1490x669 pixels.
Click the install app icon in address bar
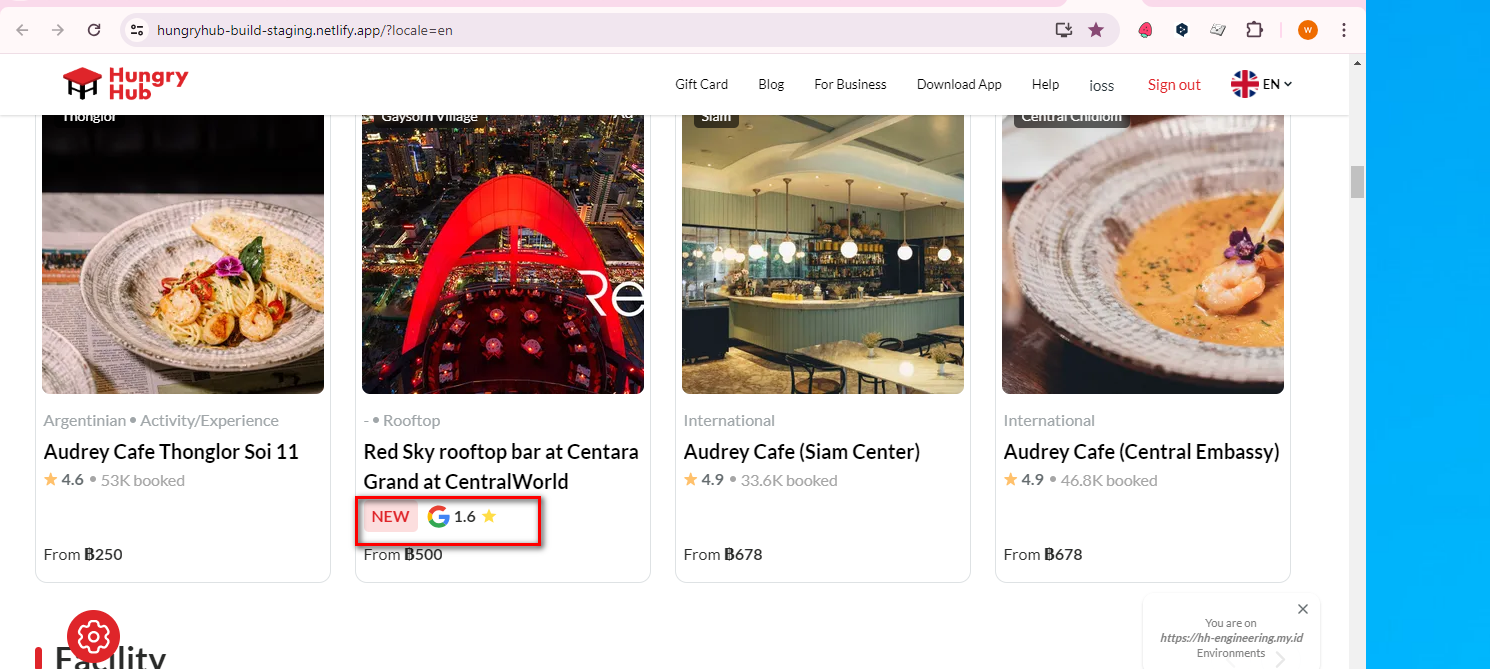tap(1064, 30)
